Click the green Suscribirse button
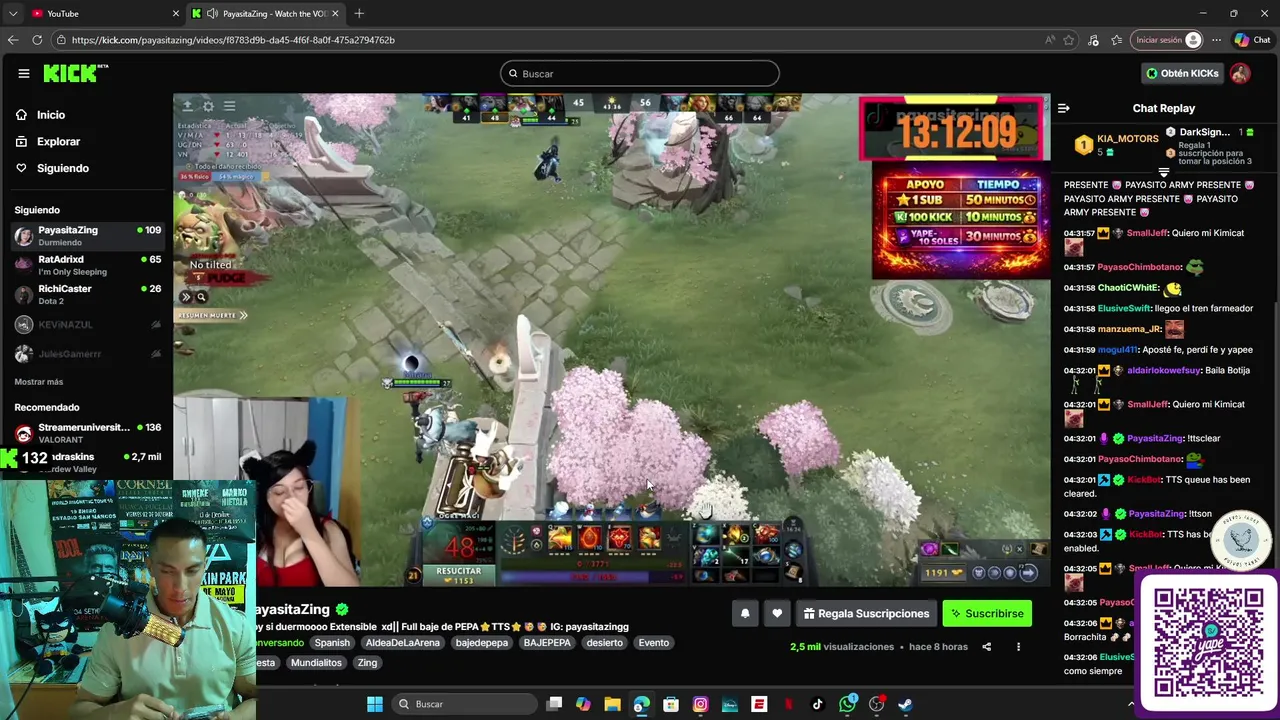This screenshot has height=720, width=1280. [x=987, y=614]
